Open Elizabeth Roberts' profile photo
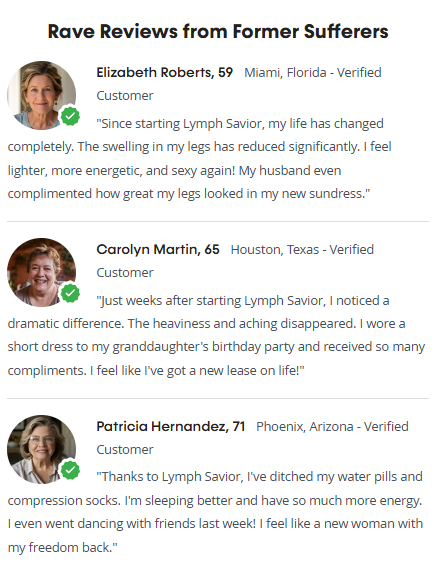The height and width of the screenshot is (569, 435). click(41, 95)
